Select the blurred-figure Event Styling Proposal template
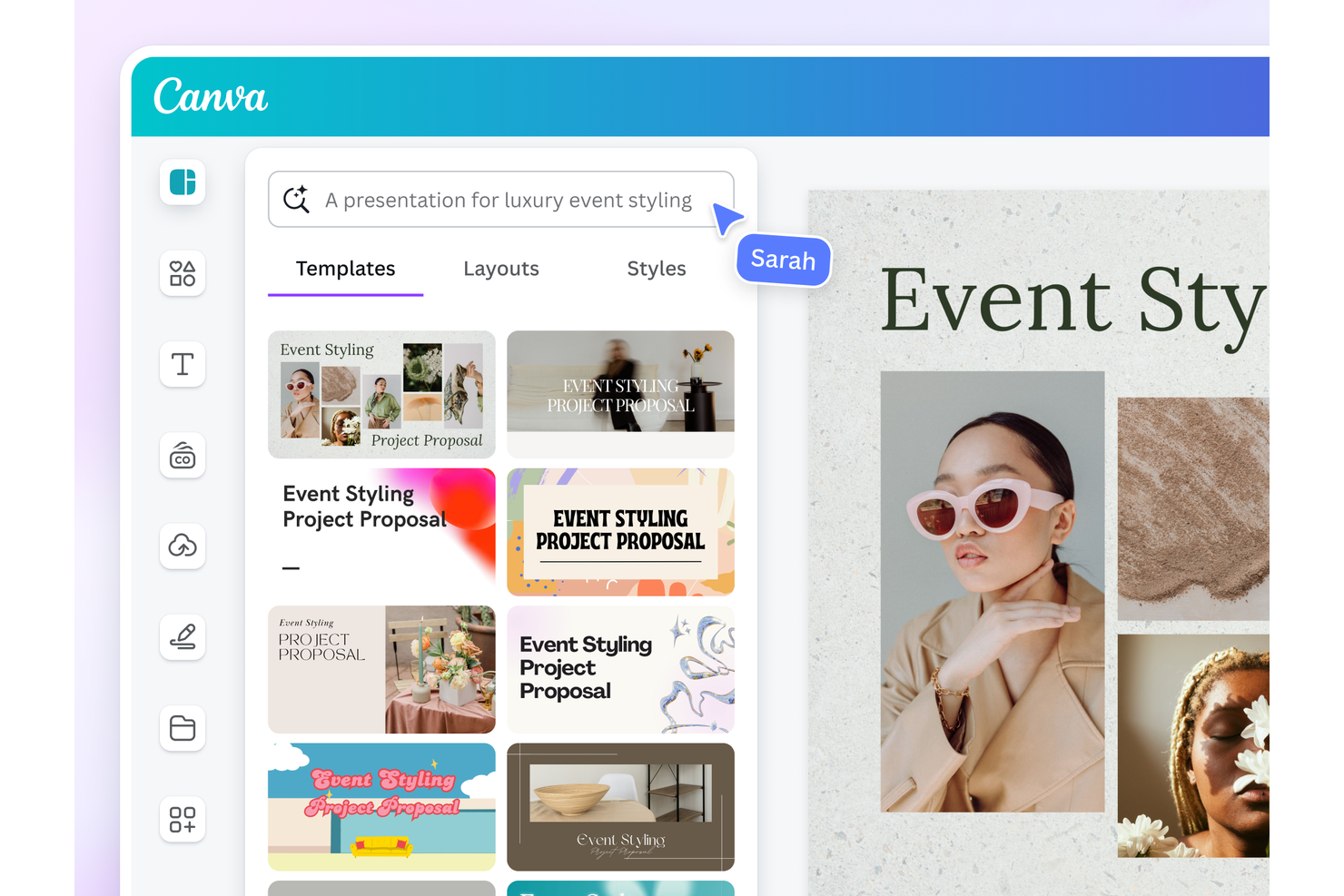1344x896 pixels. pos(620,394)
